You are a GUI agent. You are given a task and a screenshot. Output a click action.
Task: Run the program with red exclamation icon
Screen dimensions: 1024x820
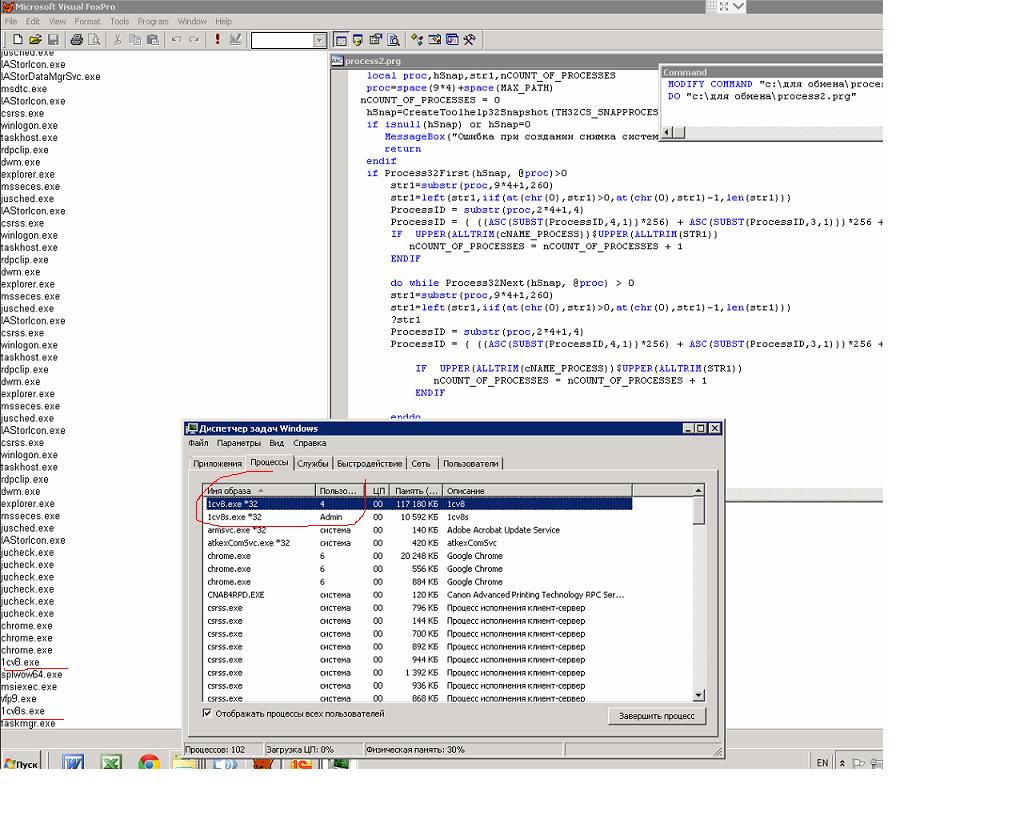(217, 40)
